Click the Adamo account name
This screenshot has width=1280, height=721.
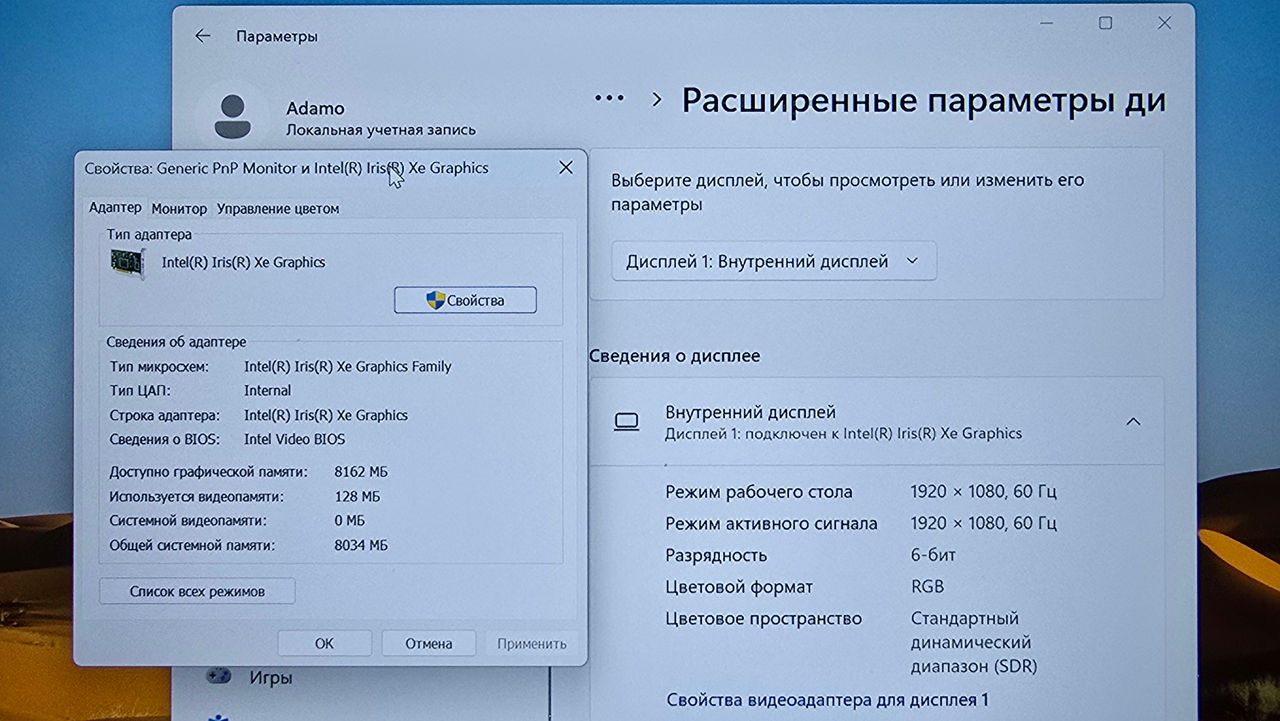[x=315, y=108]
